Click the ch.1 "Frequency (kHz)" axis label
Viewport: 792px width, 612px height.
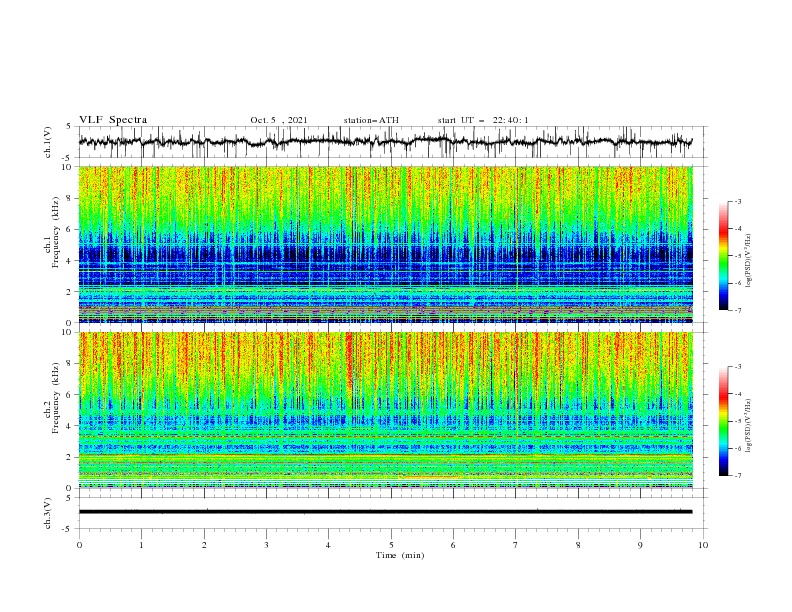tap(56, 232)
